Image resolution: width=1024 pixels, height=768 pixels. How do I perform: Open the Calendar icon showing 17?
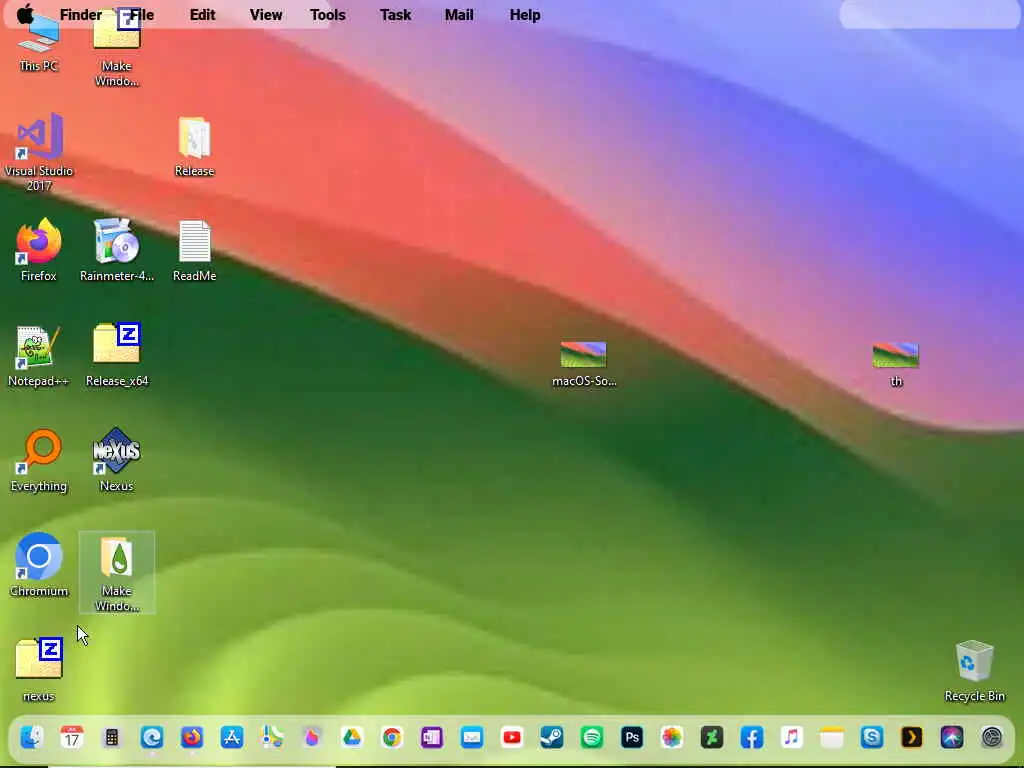pos(72,737)
